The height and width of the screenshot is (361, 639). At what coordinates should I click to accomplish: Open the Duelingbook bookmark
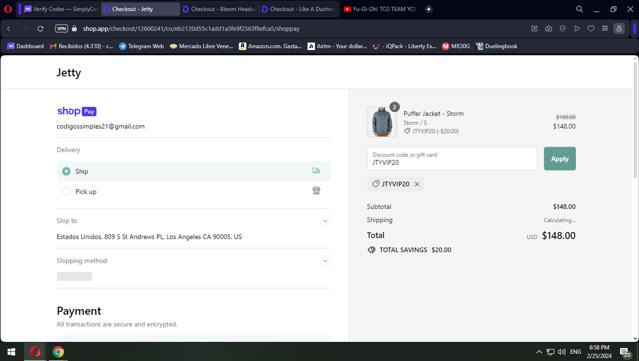coord(497,46)
